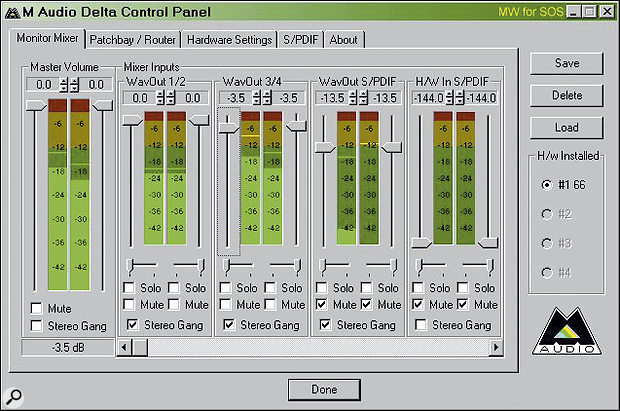Click the -3.5 dB readout field

[x=68, y=347]
